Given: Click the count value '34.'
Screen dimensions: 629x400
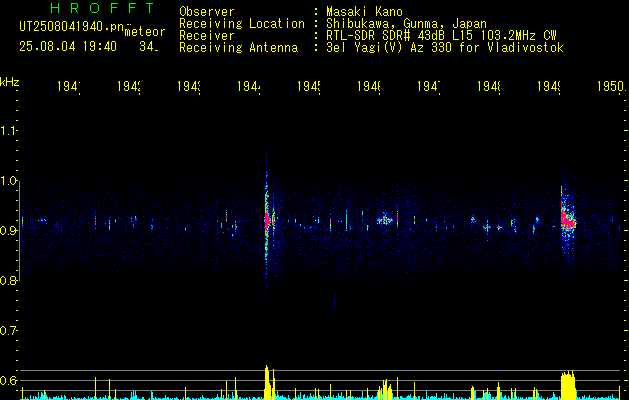Looking at the screenshot, I should [x=149, y=47].
